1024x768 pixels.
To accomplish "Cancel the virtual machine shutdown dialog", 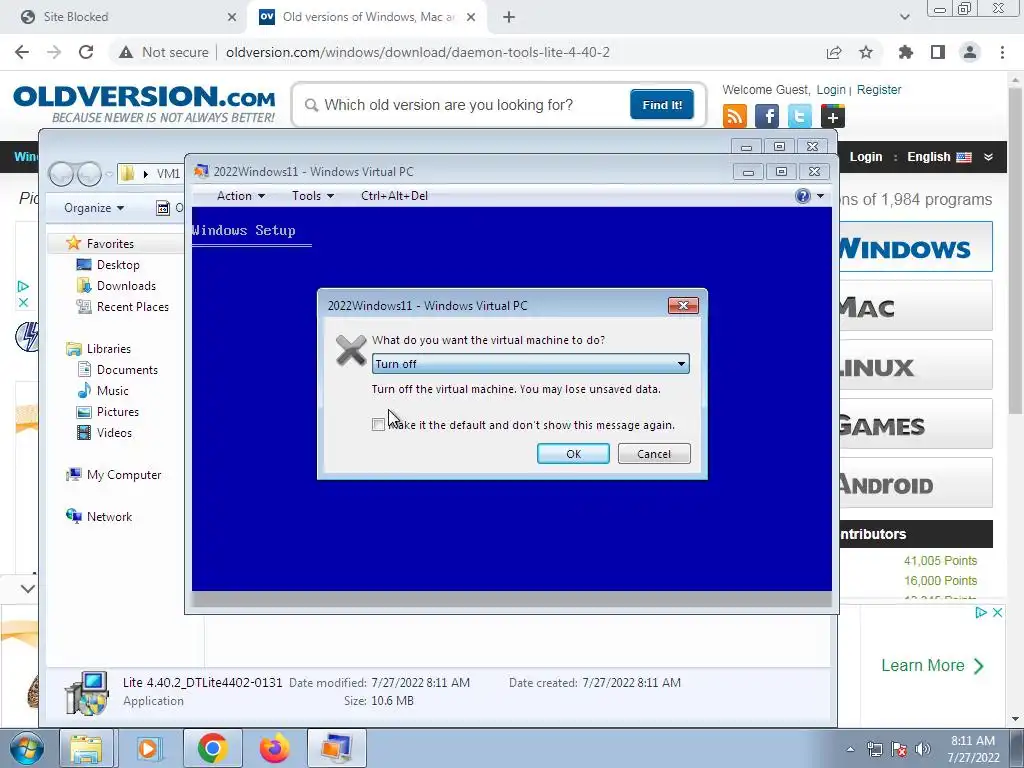I will pos(654,454).
